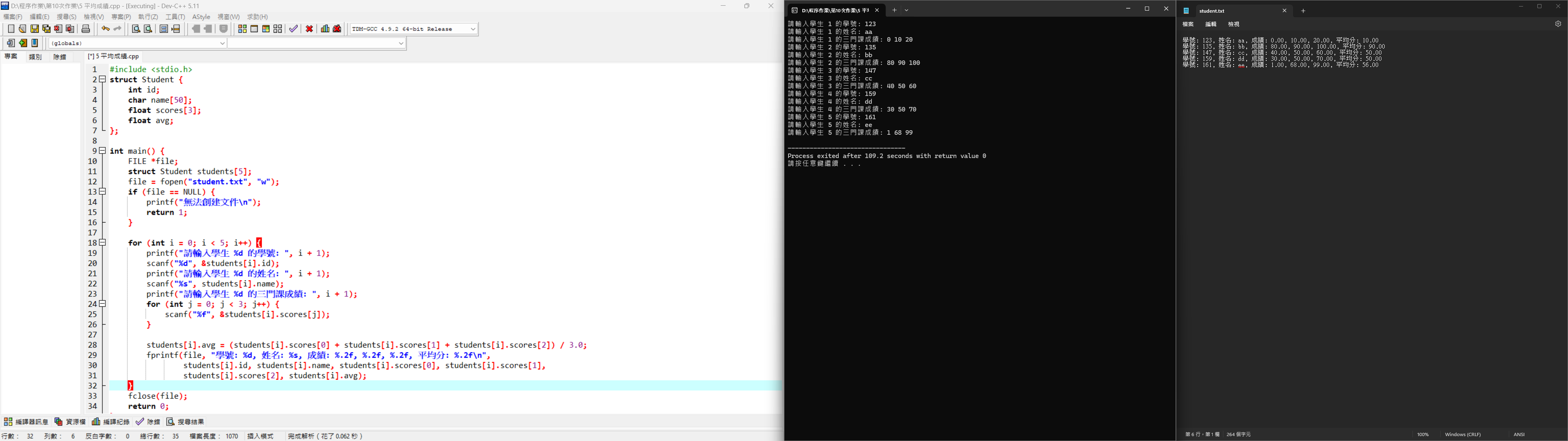Click the Syntax Check checkmark icon
This screenshot has height=441, width=1568.
(x=294, y=29)
